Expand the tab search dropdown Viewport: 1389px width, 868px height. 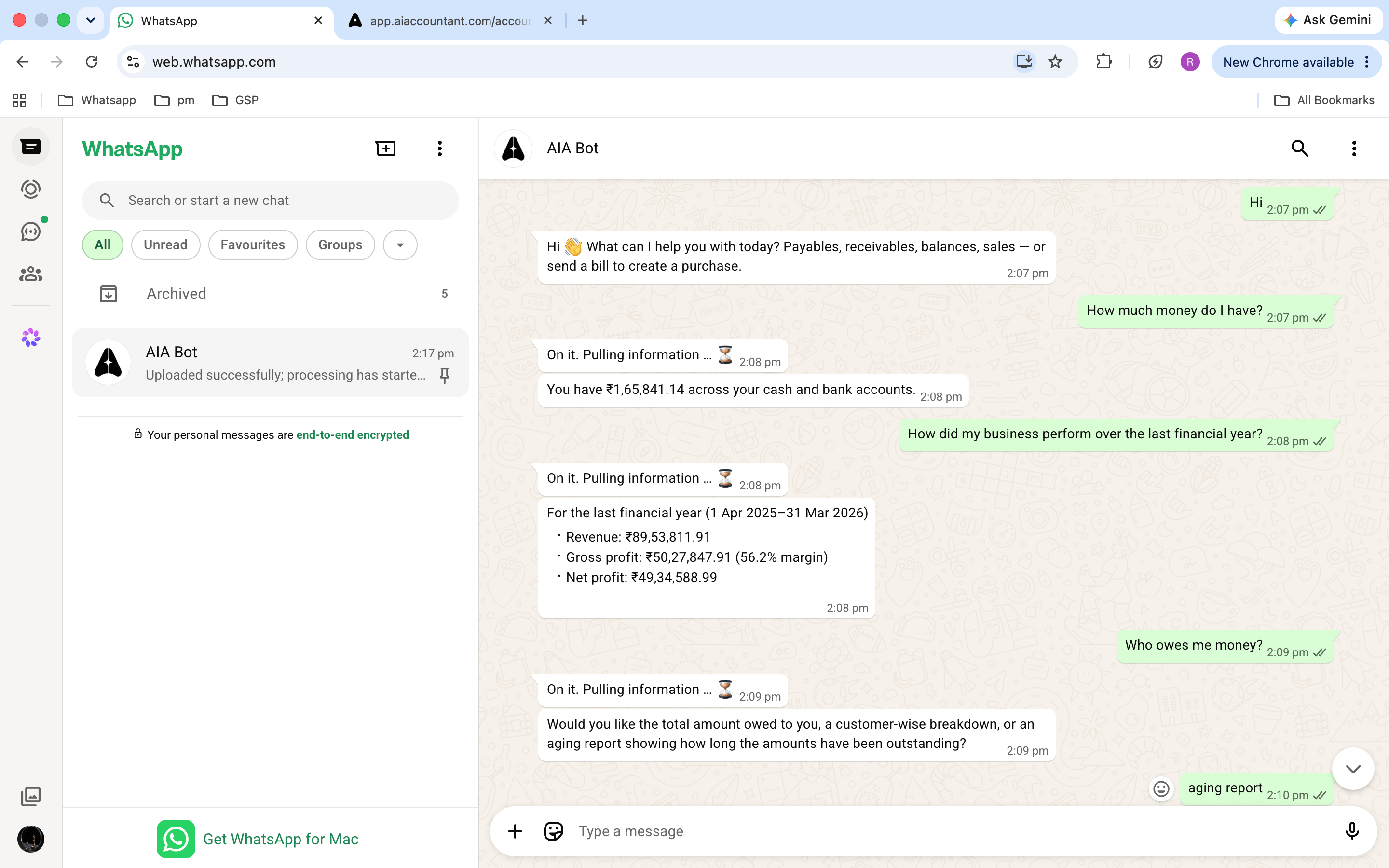point(91,21)
